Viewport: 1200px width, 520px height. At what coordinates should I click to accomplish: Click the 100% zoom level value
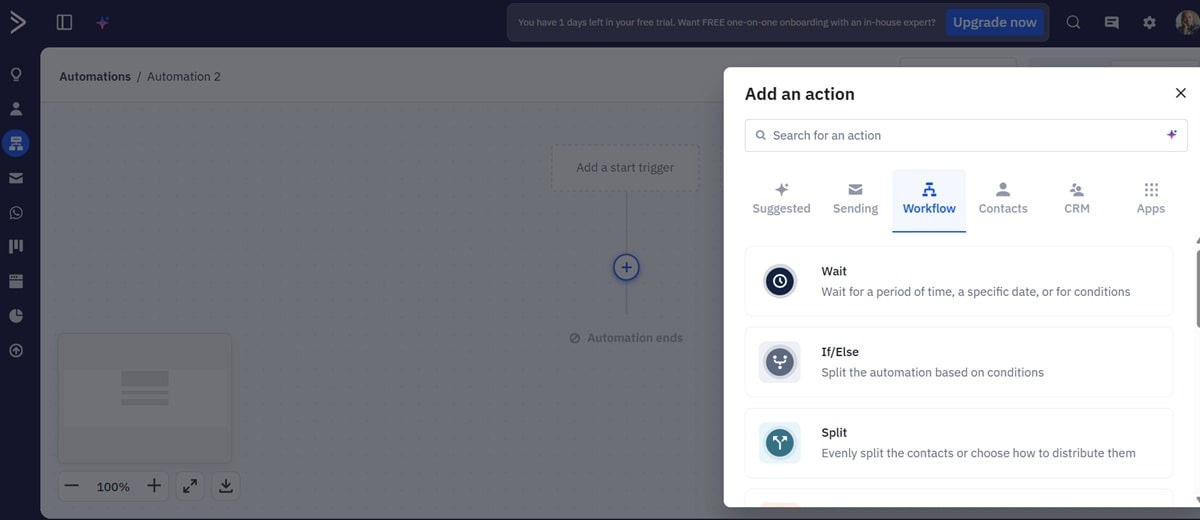(x=113, y=487)
